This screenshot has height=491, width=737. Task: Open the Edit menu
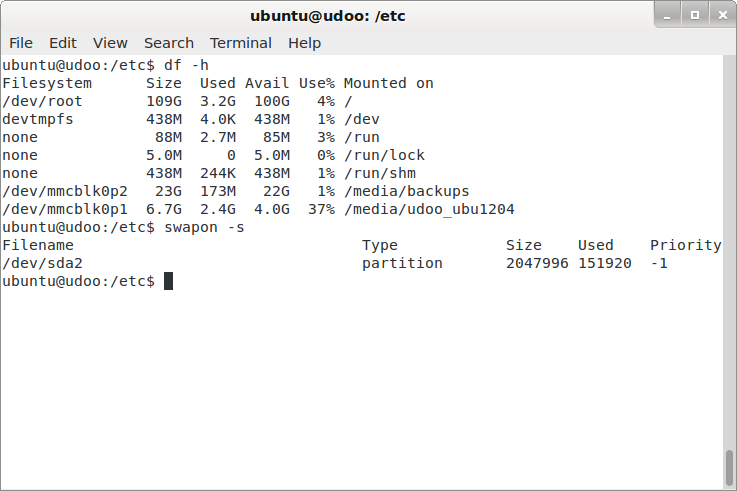click(x=63, y=43)
